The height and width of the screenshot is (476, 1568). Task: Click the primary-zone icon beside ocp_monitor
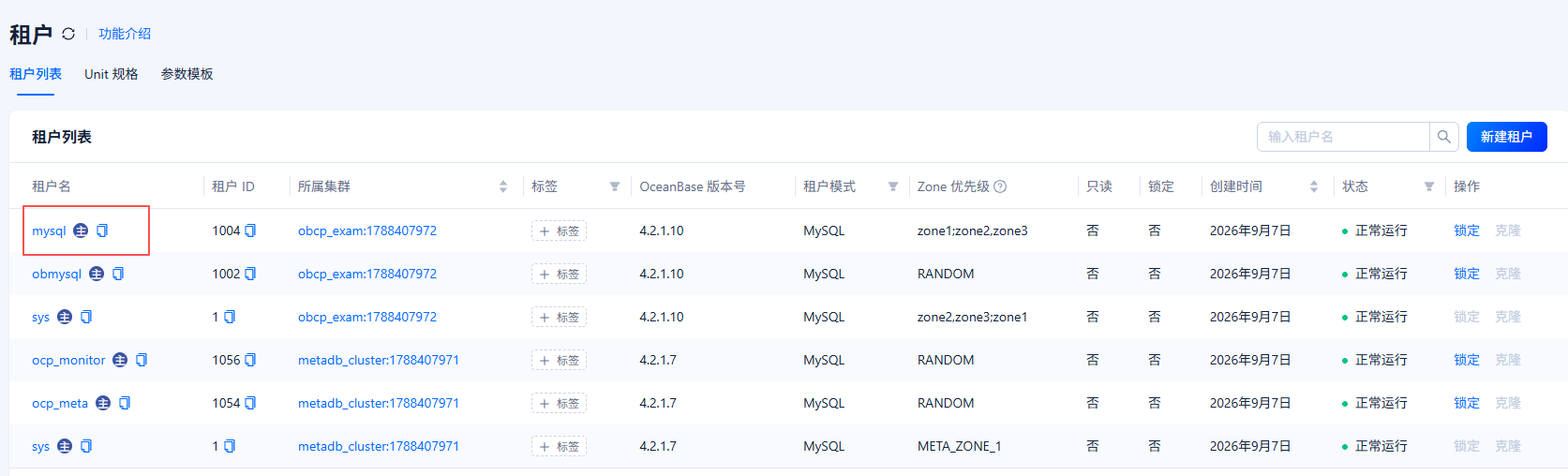pyautogui.click(x=120, y=360)
